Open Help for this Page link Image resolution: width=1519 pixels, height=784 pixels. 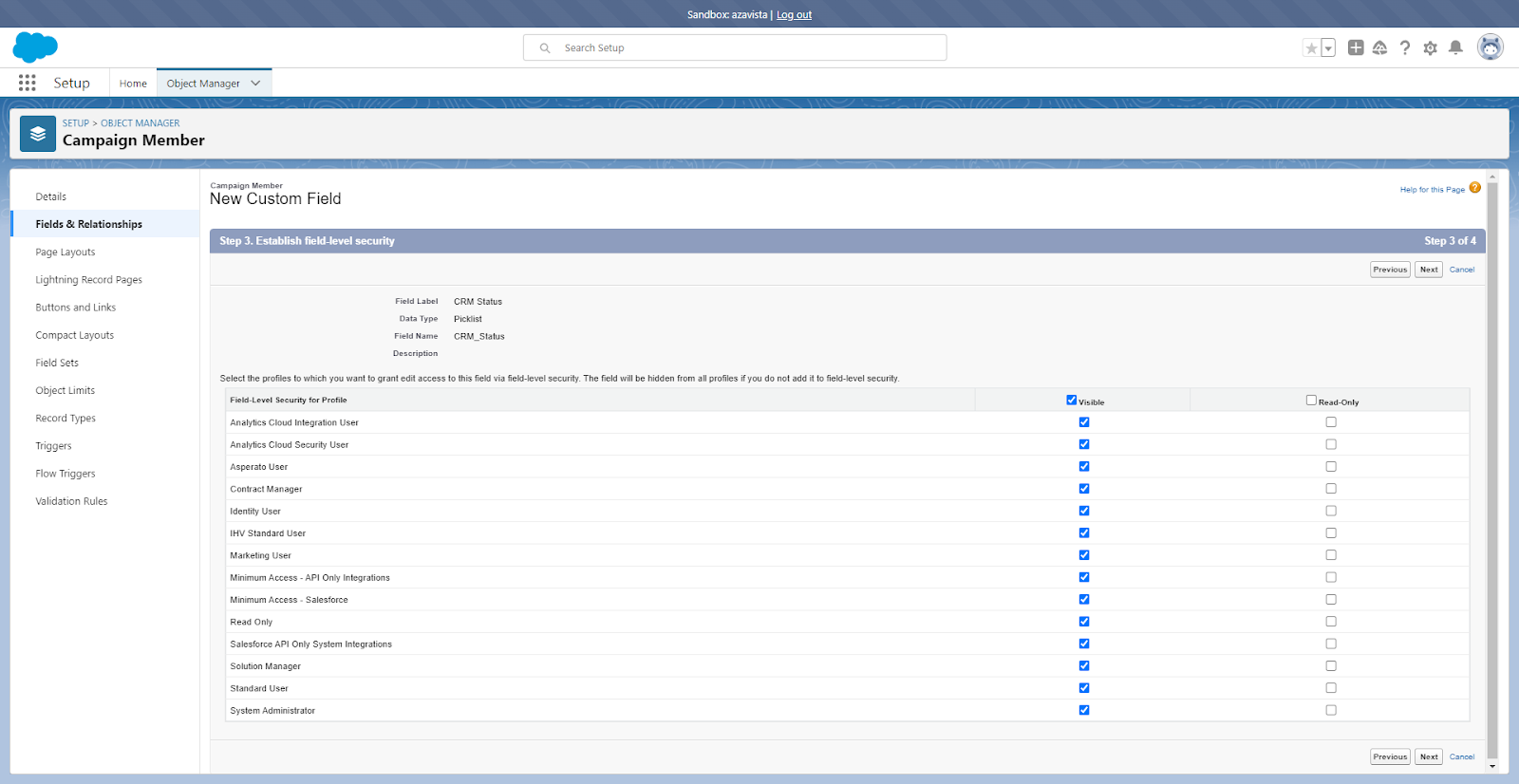tap(1432, 190)
